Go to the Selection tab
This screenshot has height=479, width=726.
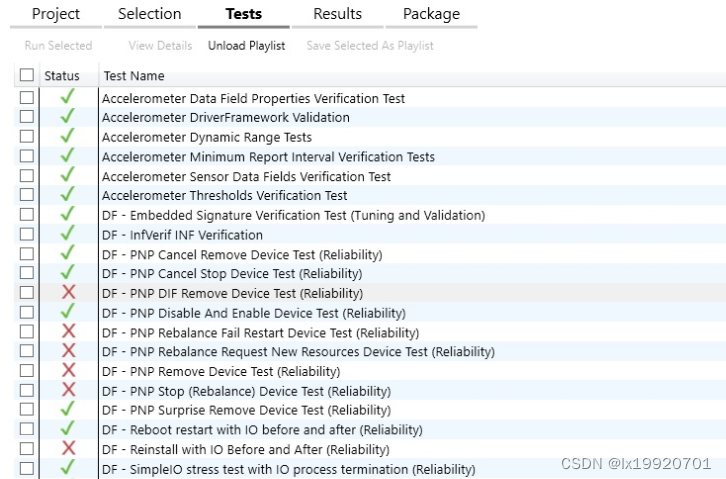(150, 14)
